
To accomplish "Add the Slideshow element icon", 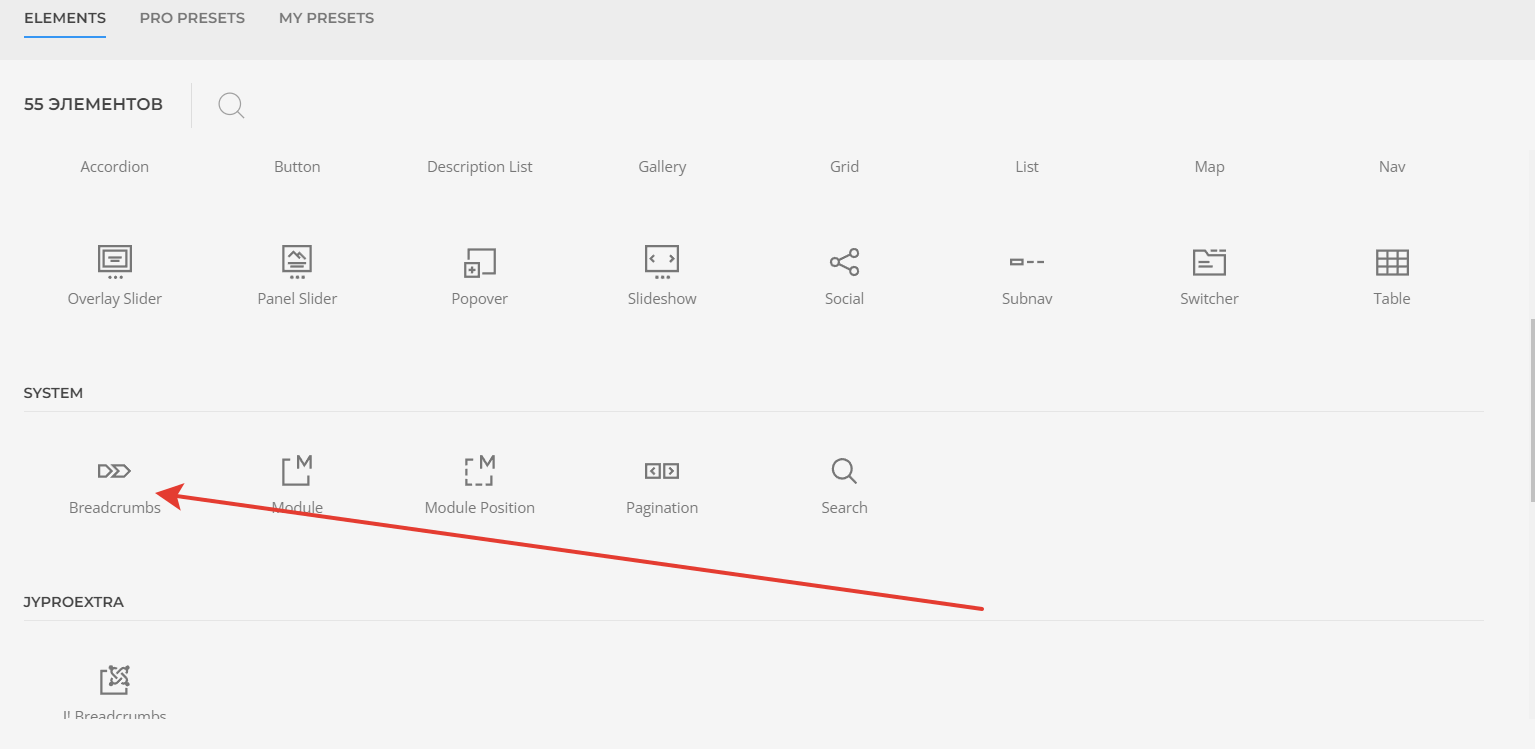I will [662, 262].
